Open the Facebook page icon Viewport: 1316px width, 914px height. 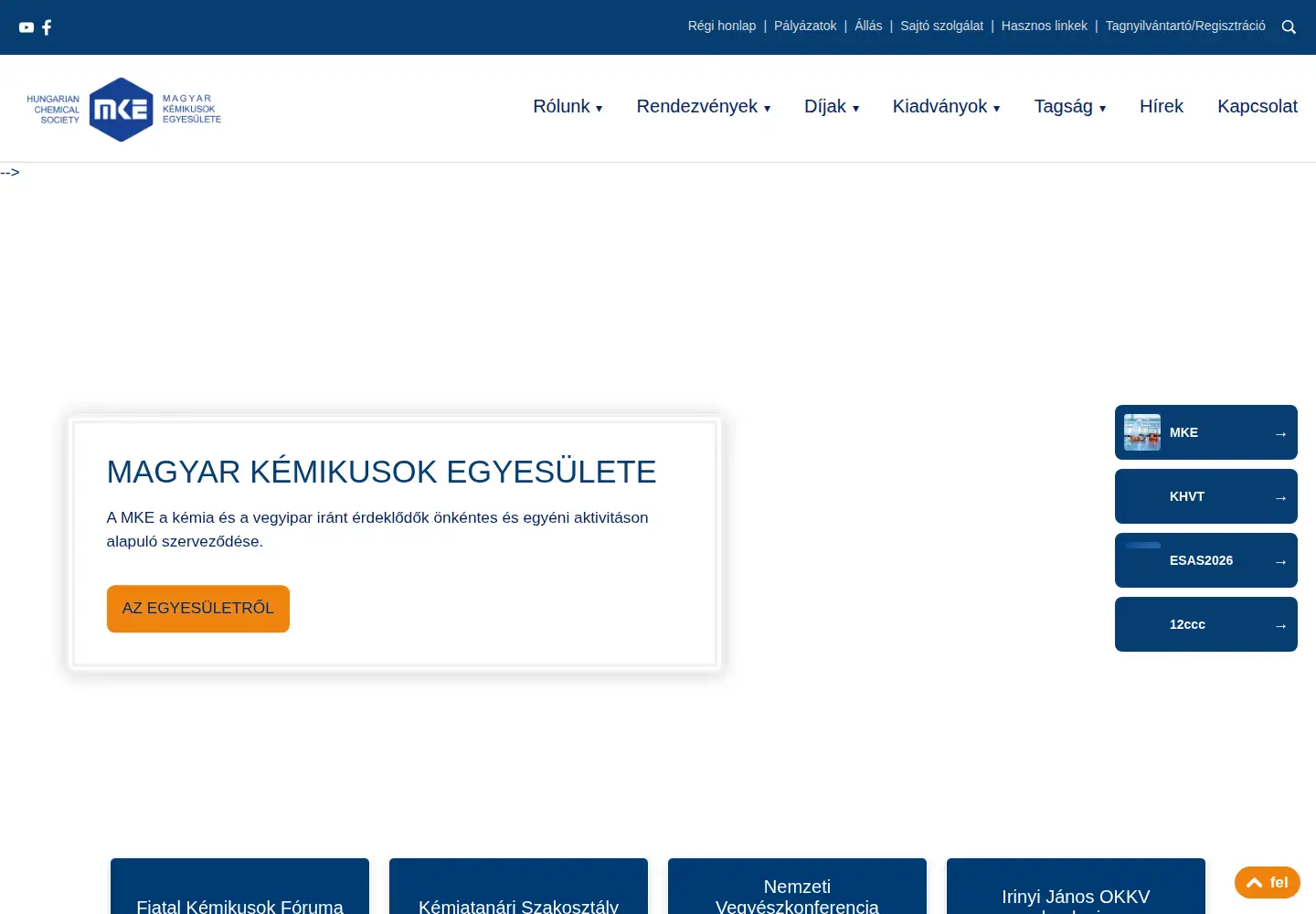point(47,27)
